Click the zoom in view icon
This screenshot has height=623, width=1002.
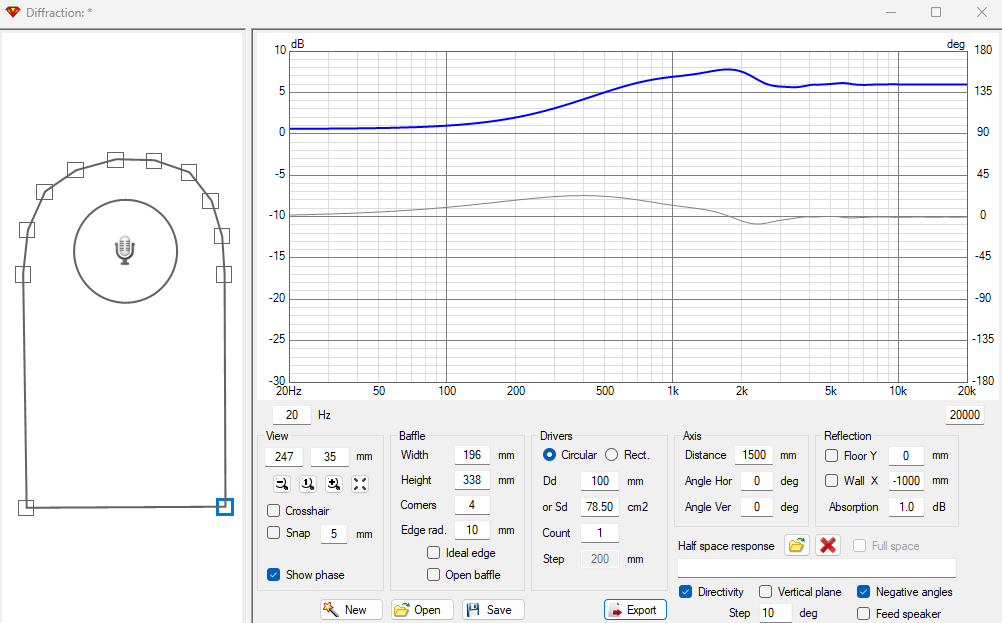click(334, 484)
